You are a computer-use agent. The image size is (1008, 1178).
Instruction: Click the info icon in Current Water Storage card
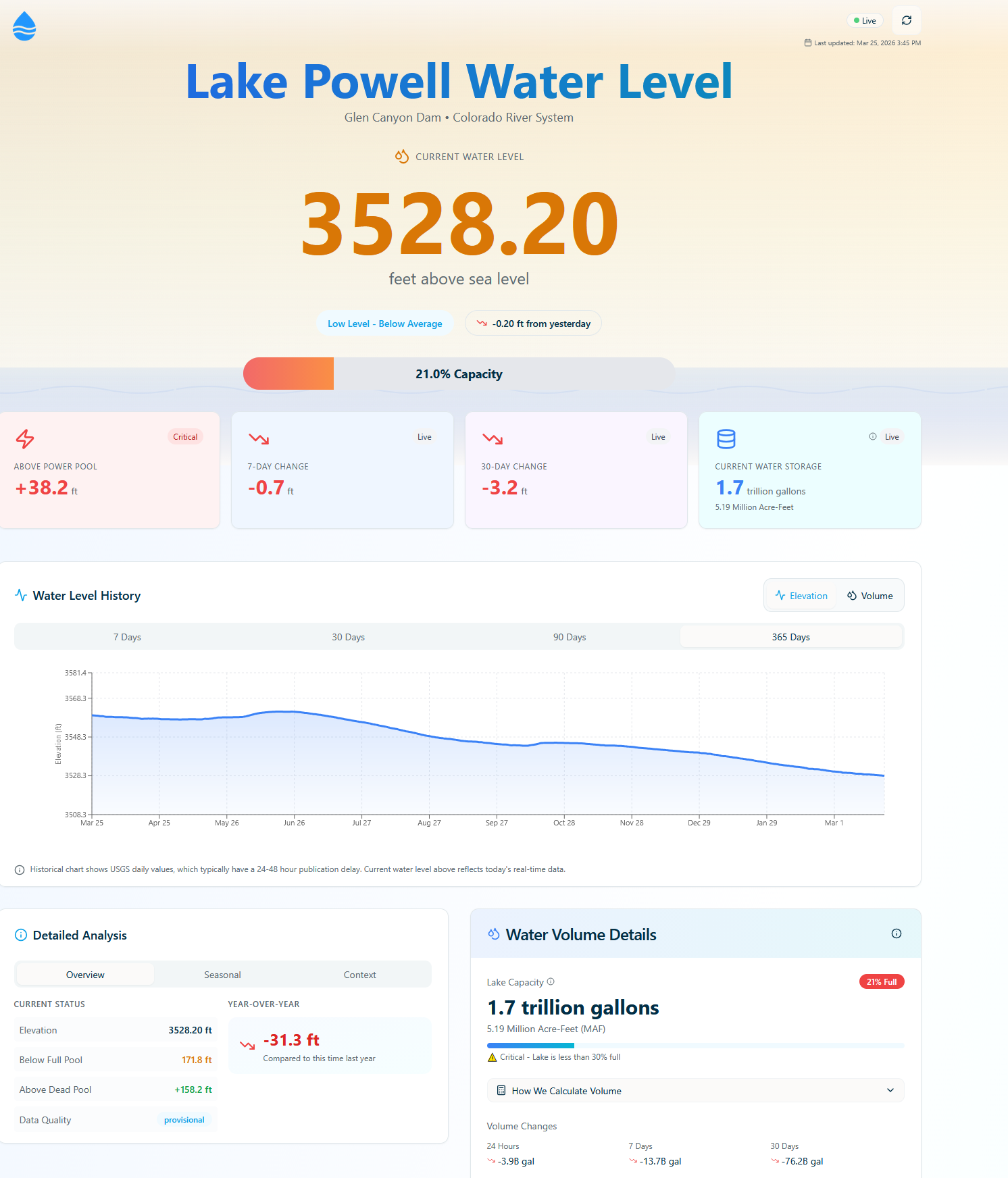click(x=872, y=436)
